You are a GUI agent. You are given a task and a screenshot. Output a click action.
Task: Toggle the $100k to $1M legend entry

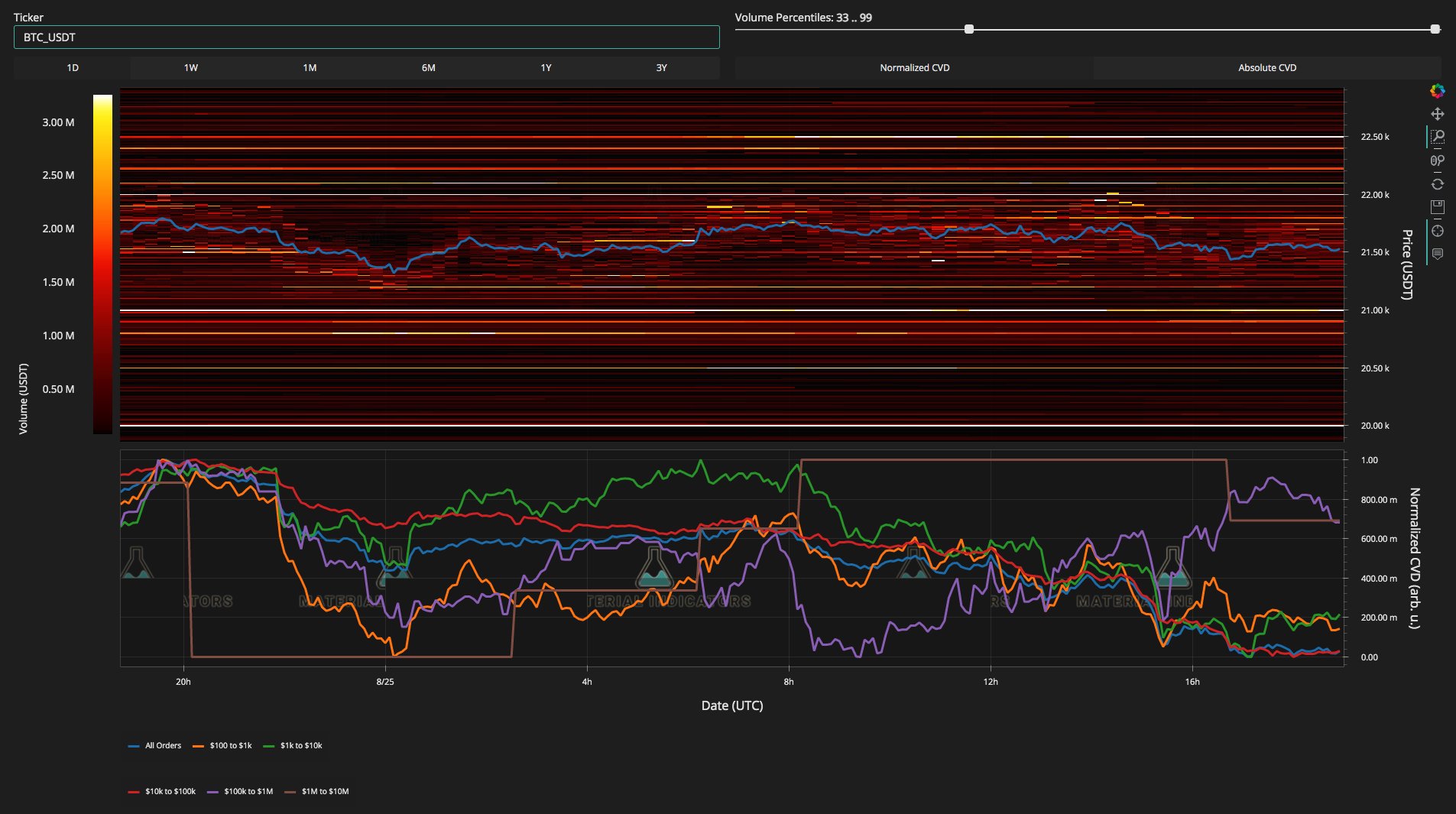tap(248, 791)
